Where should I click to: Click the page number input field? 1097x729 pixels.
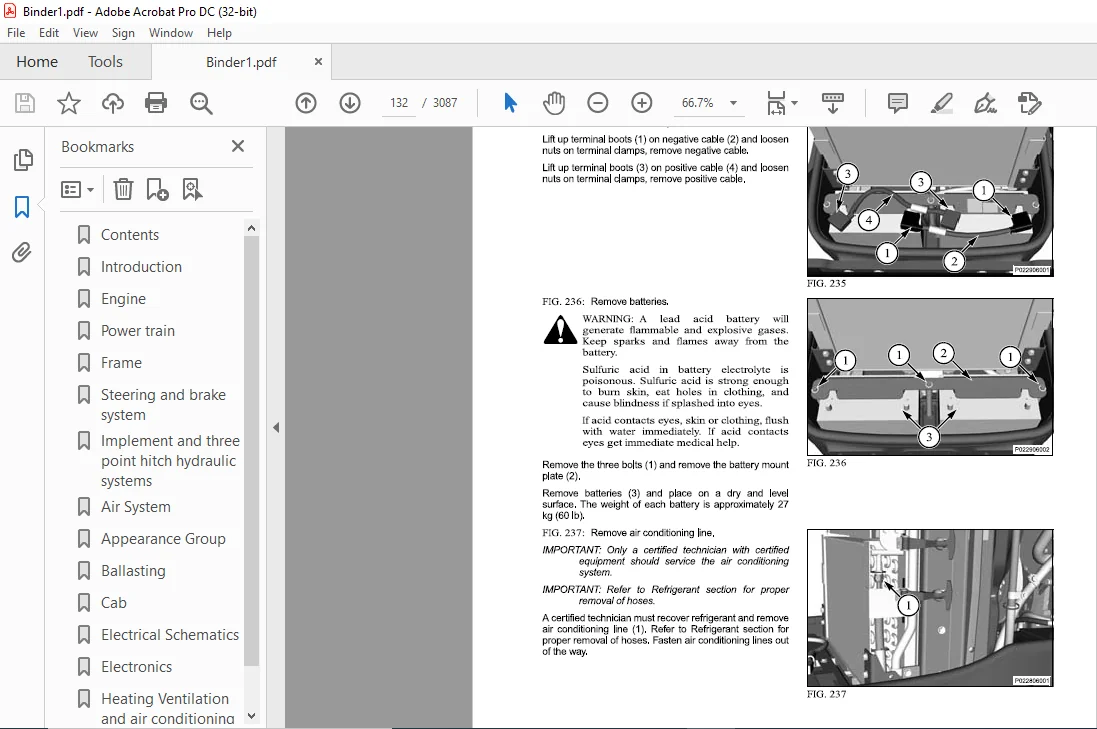click(x=399, y=103)
